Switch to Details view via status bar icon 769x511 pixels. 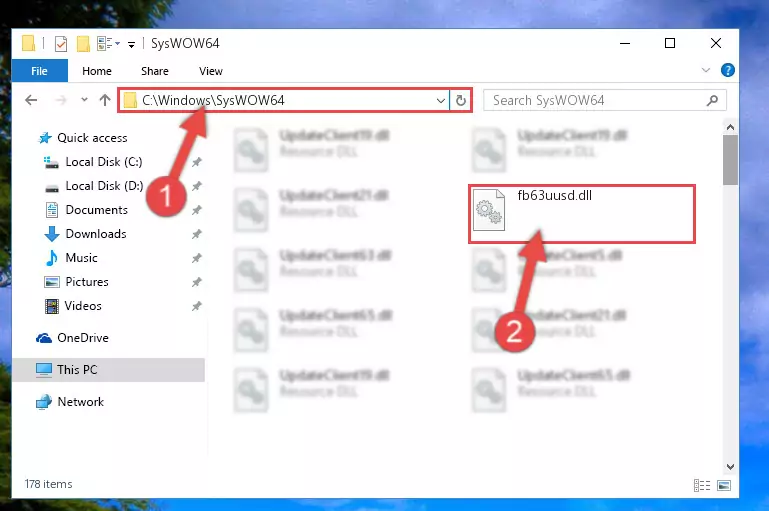702,485
